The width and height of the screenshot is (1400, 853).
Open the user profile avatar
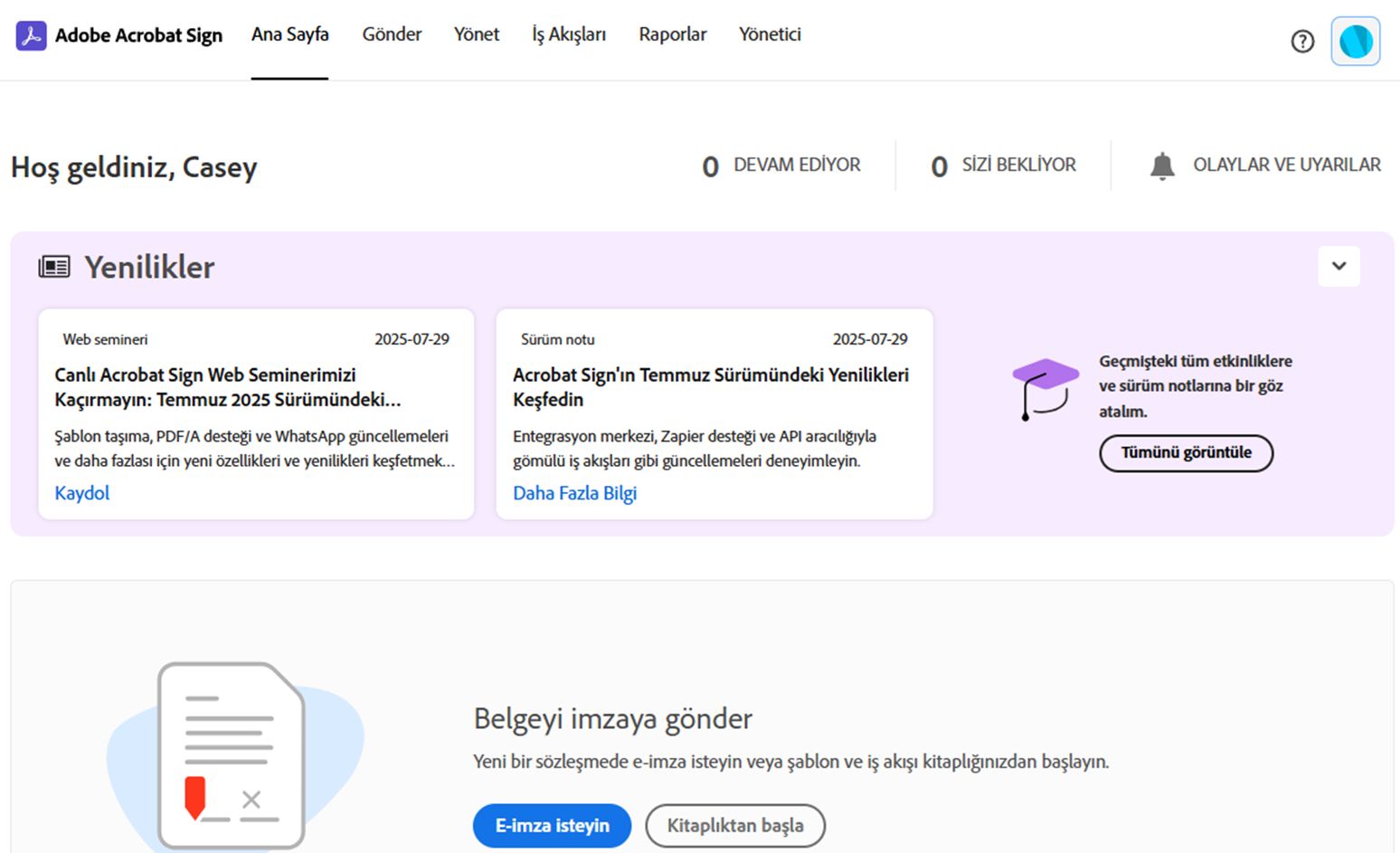[1356, 42]
